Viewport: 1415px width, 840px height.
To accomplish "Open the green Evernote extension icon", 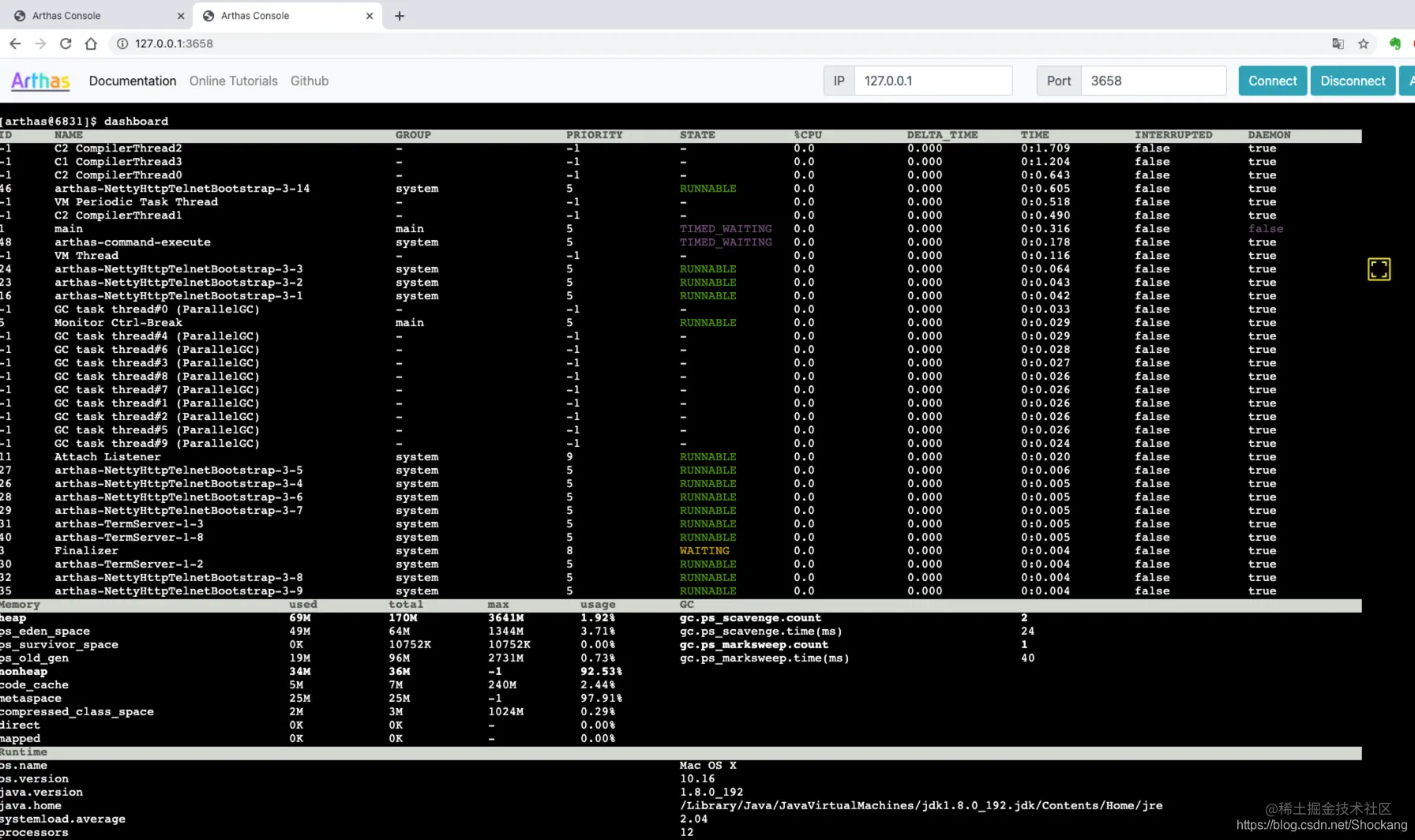I will click(x=1395, y=43).
